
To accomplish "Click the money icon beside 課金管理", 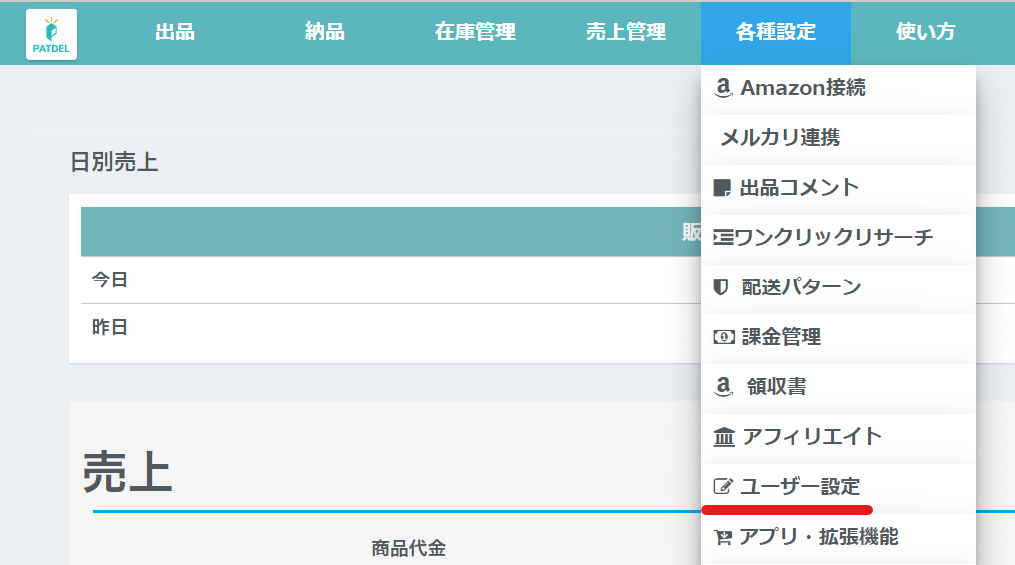I will [x=723, y=337].
